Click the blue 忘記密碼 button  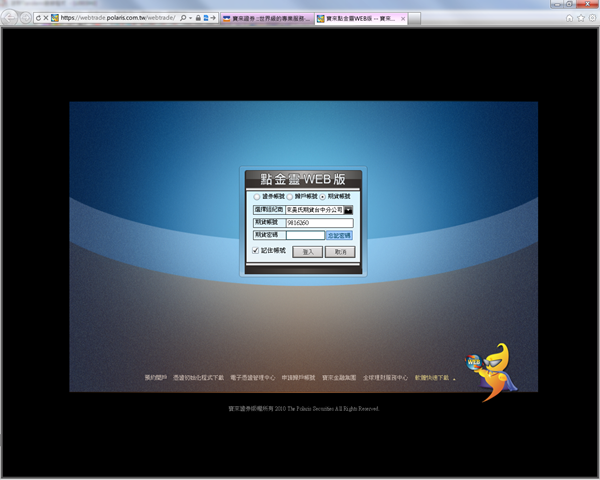click(339, 235)
